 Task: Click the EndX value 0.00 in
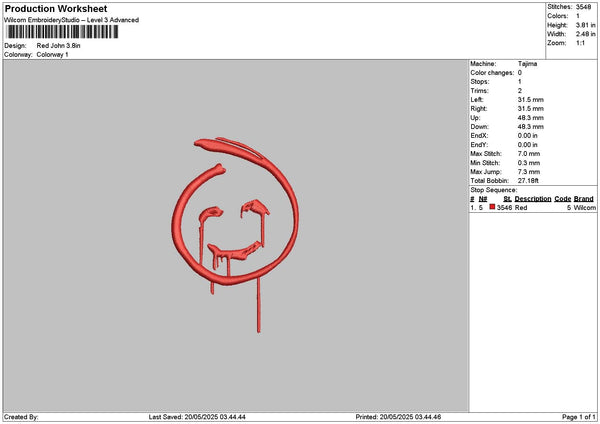click(x=528, y=136)
